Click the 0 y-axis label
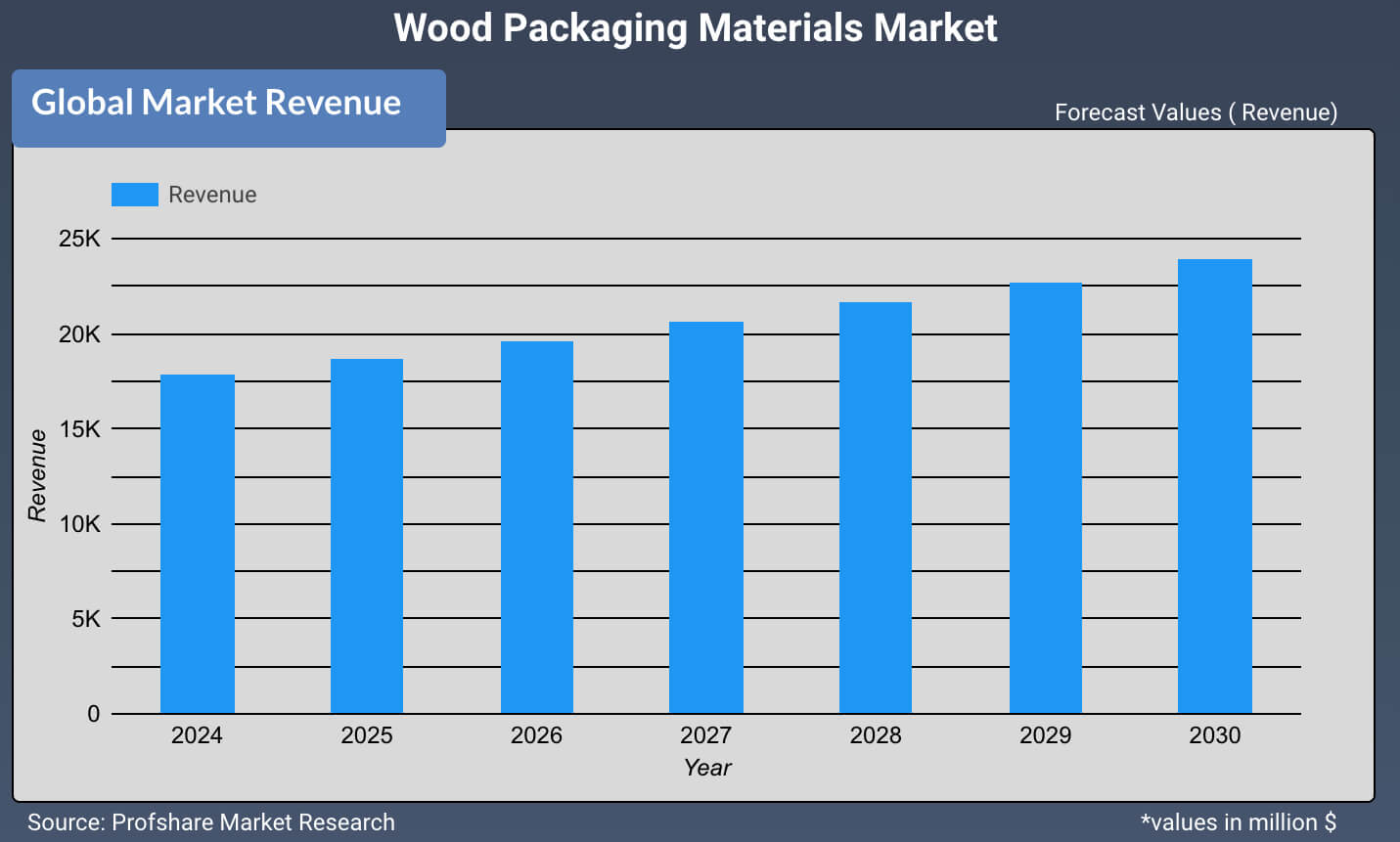Viewport: 1400px width, 842px height. (x=94, y=714)
